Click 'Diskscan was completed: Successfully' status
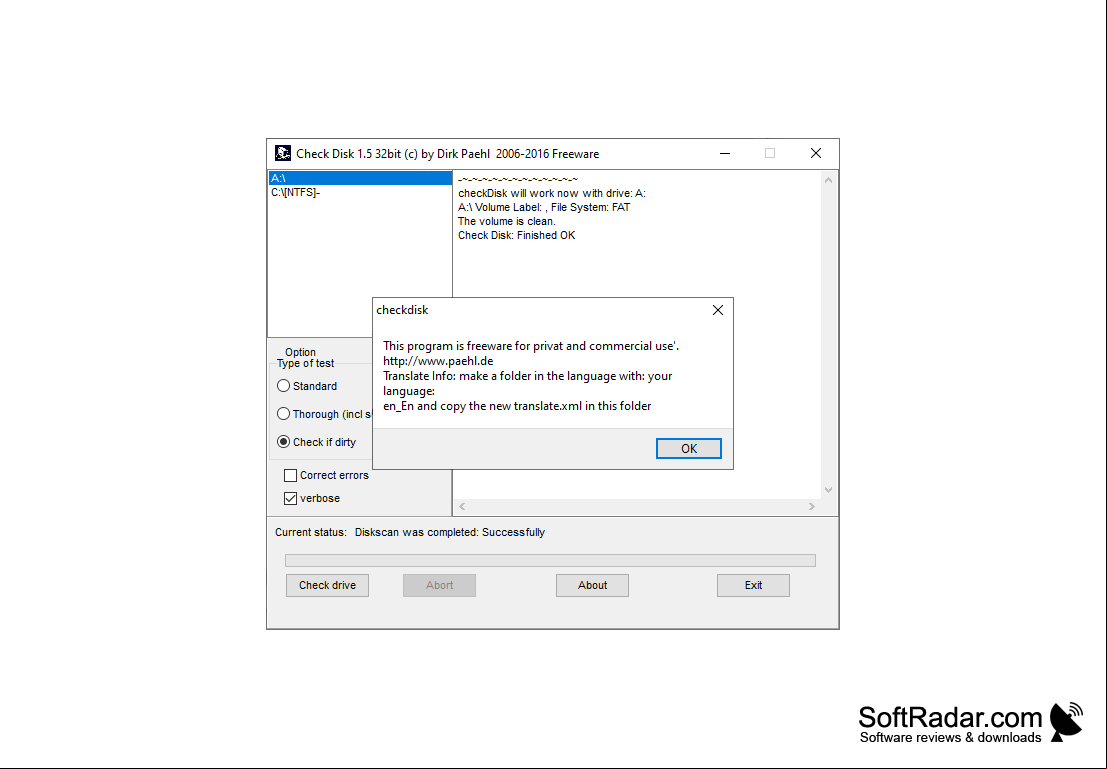Image resolution: width=1107 pixels, height=769 pixels. pos(450,532)
